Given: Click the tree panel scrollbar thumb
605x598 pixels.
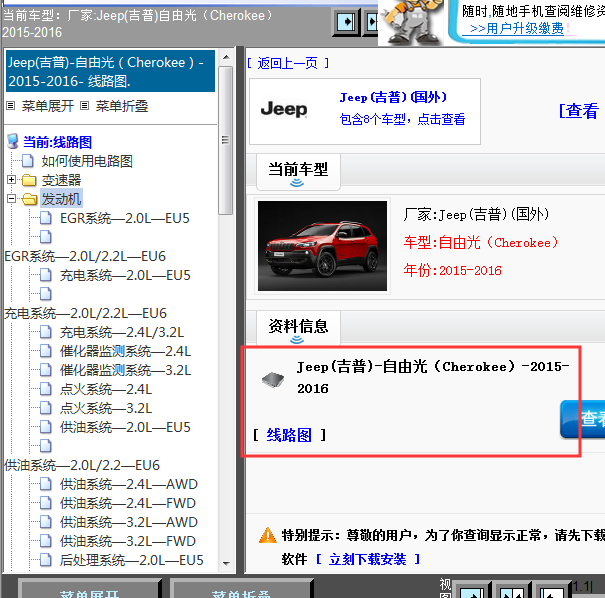Looking at the screenshot, I should click(x=226, y=140).
